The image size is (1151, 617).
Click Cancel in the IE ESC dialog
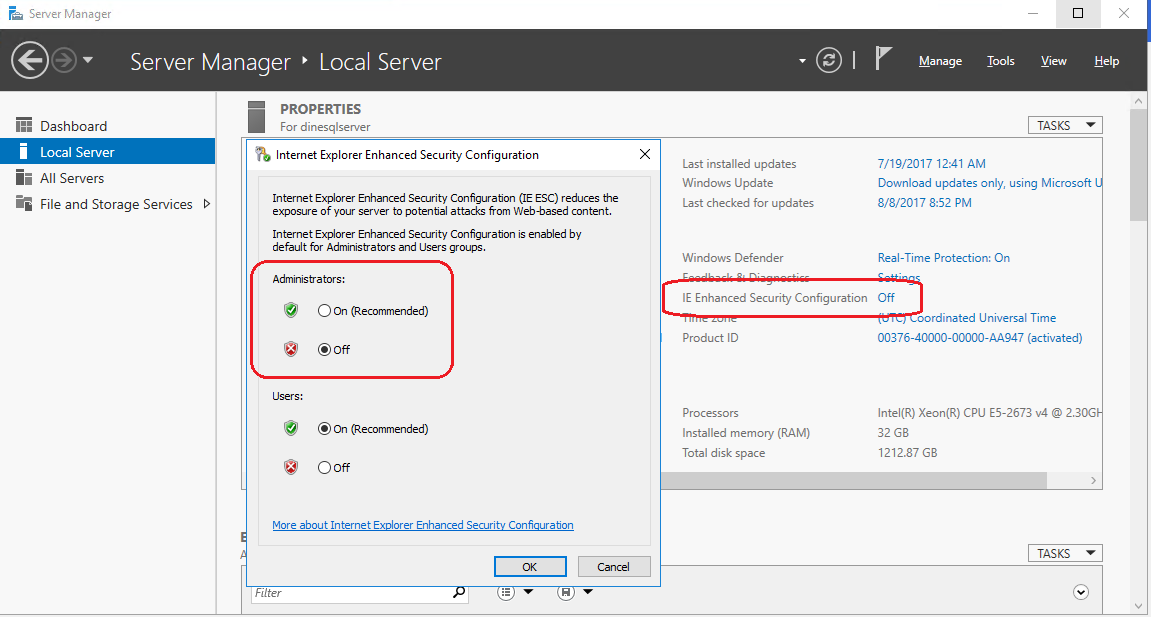click(x=614, y=566)
